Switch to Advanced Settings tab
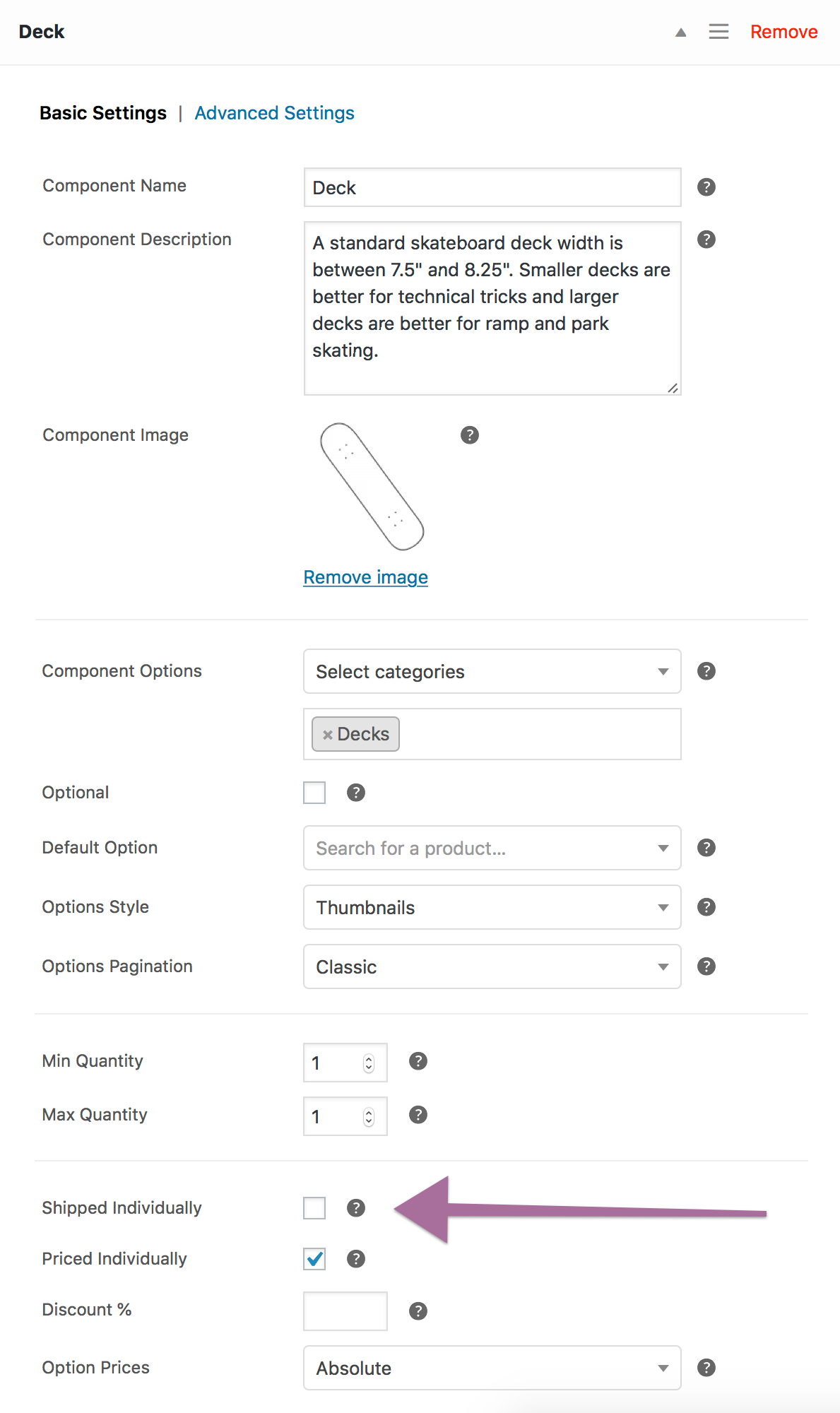This screenshot has height=1413, width=840. pos(274,113)
